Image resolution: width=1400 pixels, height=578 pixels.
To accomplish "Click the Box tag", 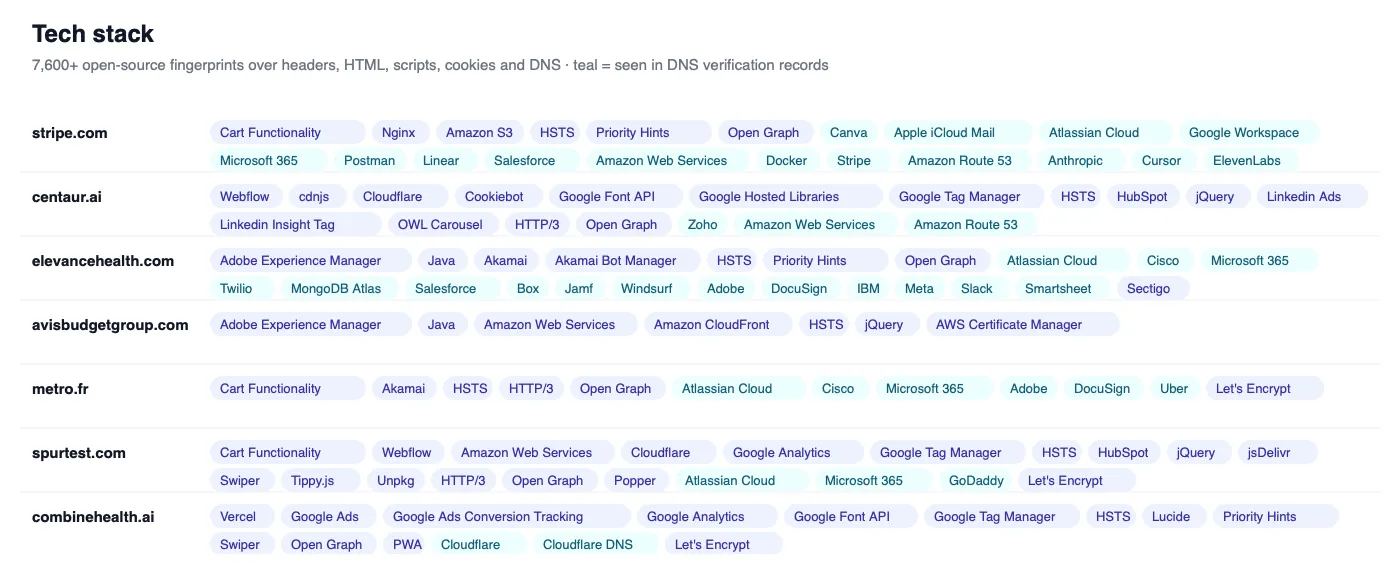I will click(528, 289).
